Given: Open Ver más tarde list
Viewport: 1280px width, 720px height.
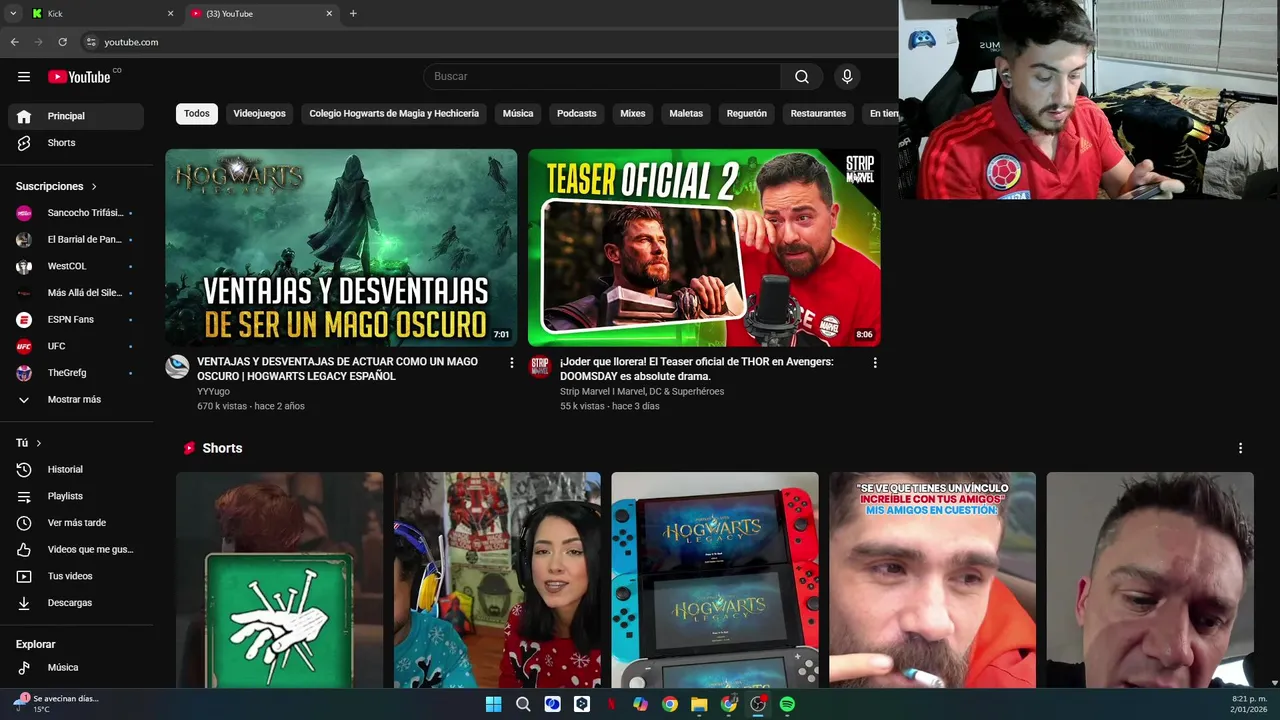Looking at the screenshot, I should [76, 523].
